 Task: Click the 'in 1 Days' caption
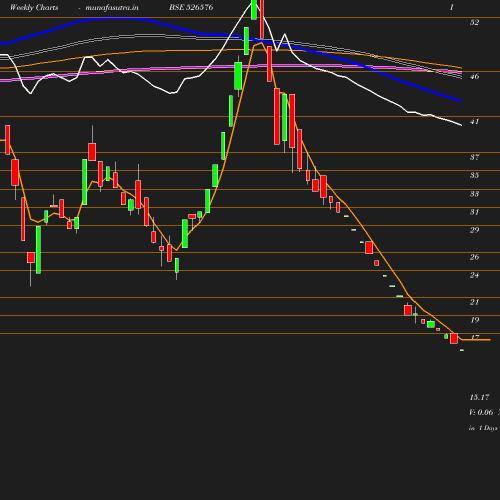483,428
